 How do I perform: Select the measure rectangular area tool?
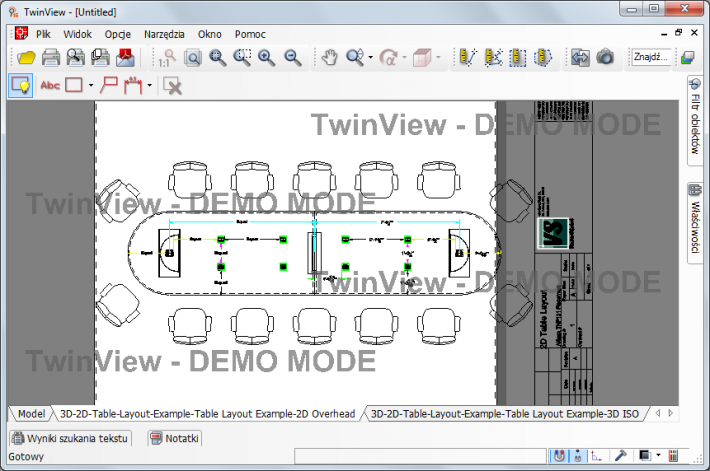point(518,58)
